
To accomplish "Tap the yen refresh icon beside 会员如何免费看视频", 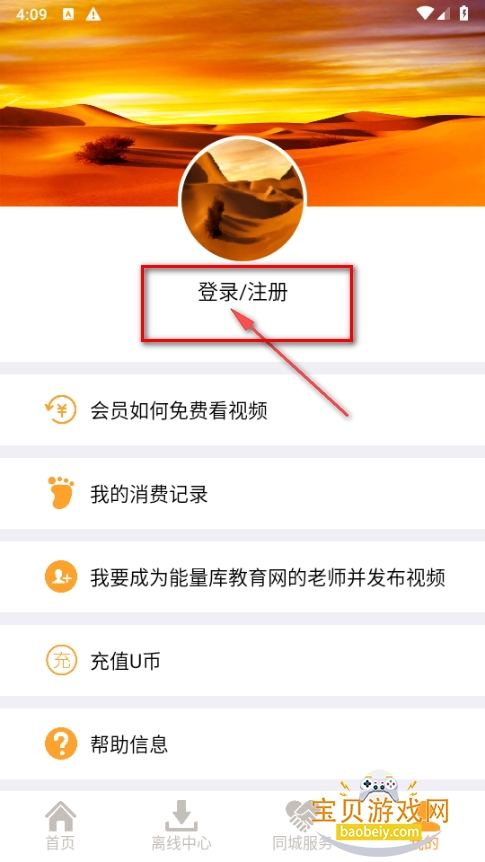I will pos(60,410).
